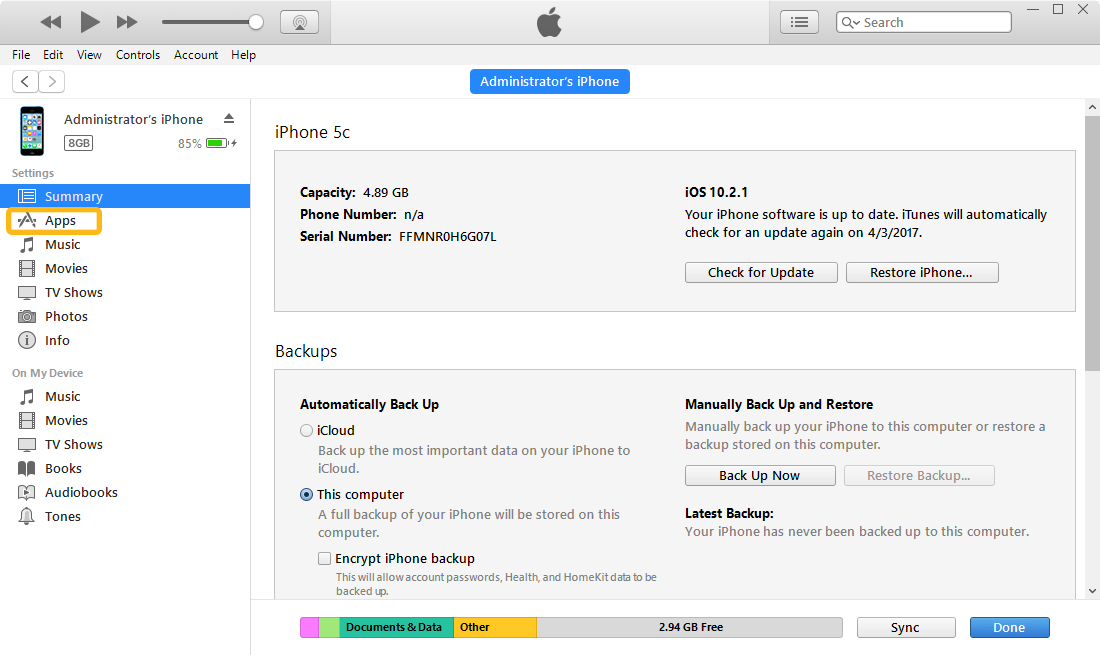Click the Info icon in Settings
This screenshot has height=655, width=1100.
[27, 340]
